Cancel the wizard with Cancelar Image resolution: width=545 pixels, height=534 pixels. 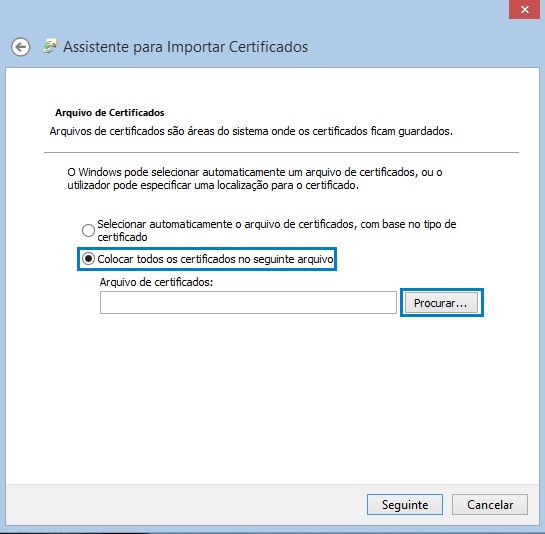pos(490,504)
